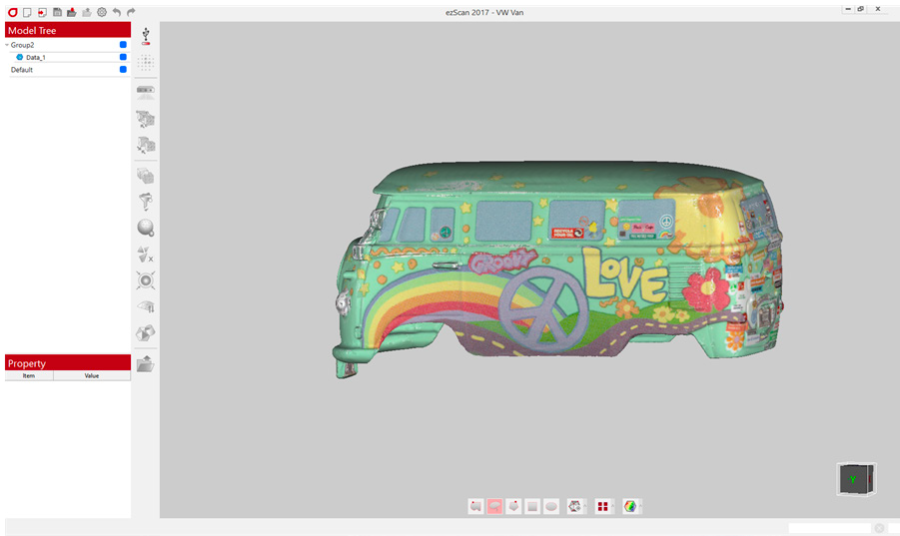900x536 pixels.
Task: Select Data_1 in the Model Tree
Action: (x=36, y=57)
